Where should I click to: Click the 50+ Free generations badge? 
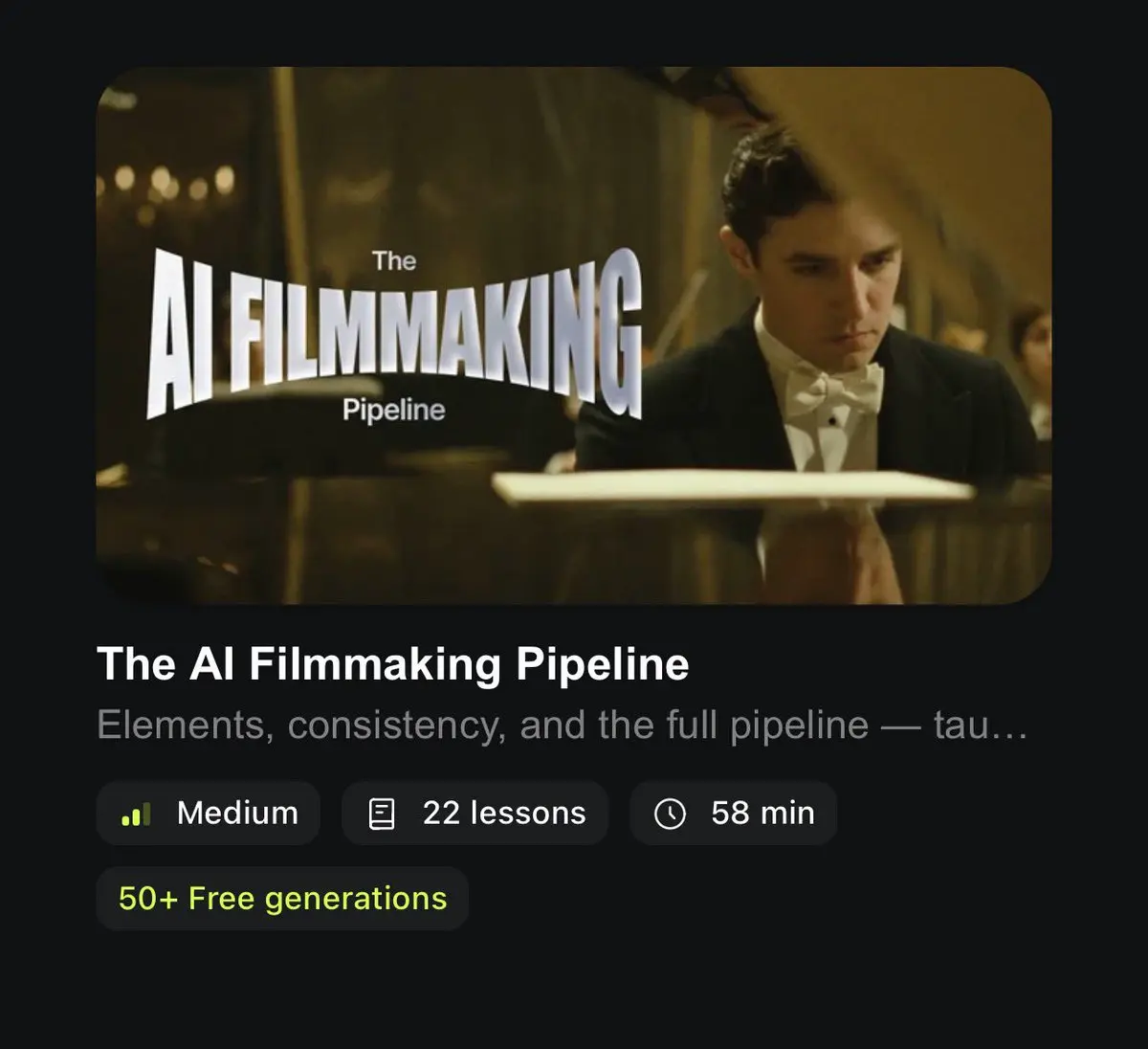282,899
